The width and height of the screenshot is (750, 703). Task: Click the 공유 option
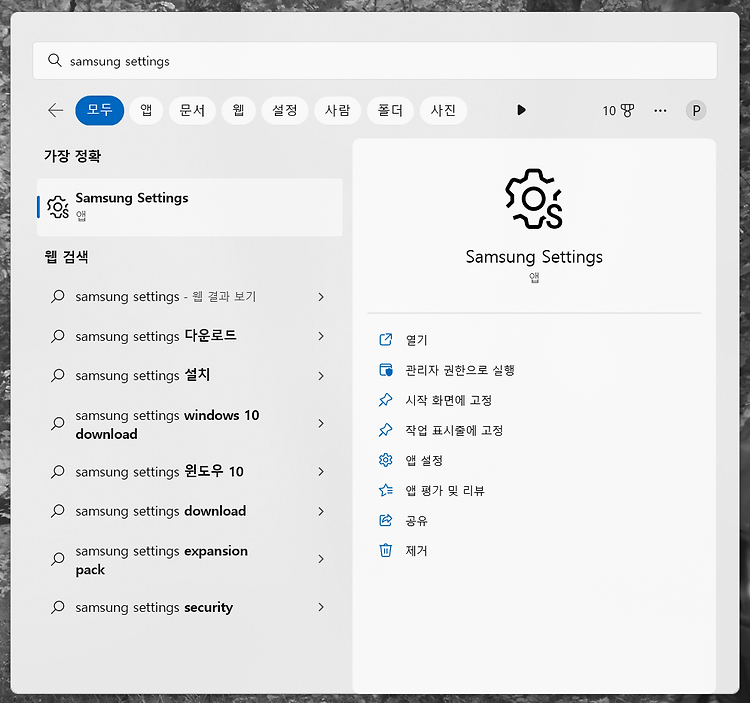pos(416,521)
